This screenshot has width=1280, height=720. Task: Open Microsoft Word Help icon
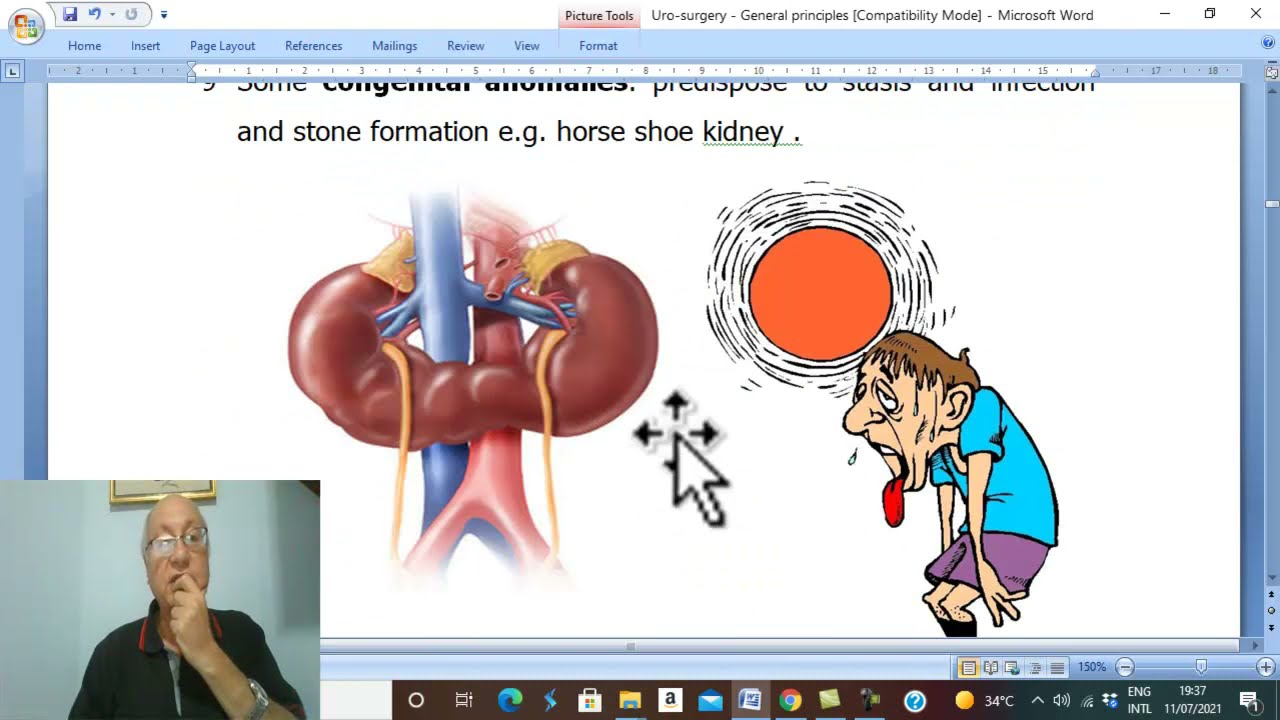click(1268, 42)
